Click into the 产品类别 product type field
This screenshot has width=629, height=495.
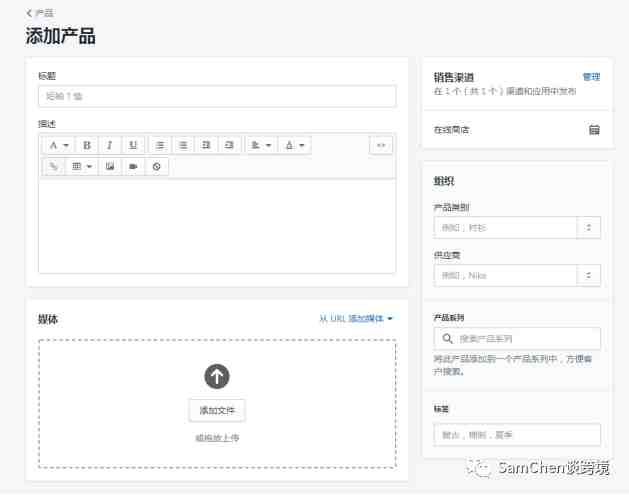click(x=505, y=228)
